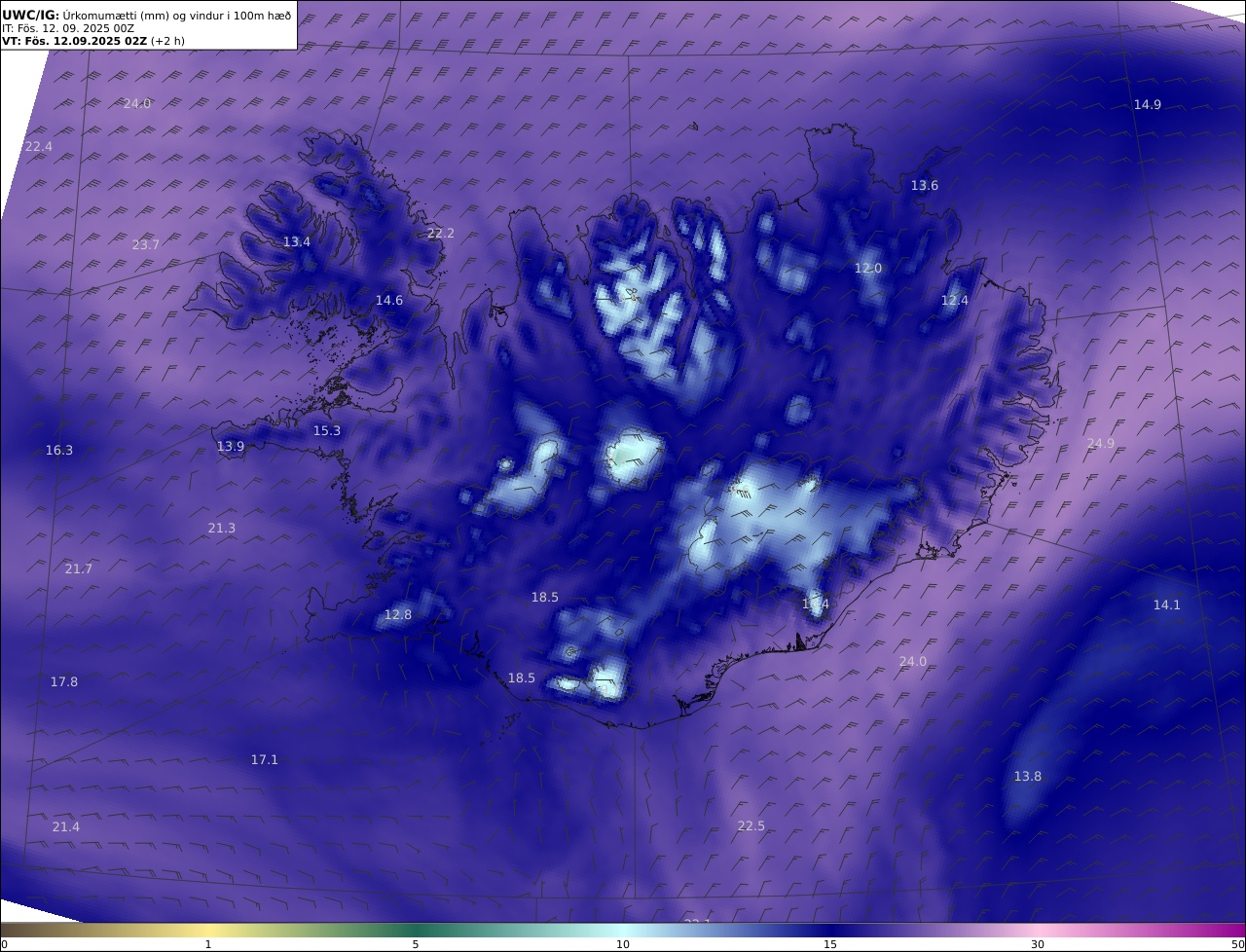Click the colorbar tick label 5

416,944
